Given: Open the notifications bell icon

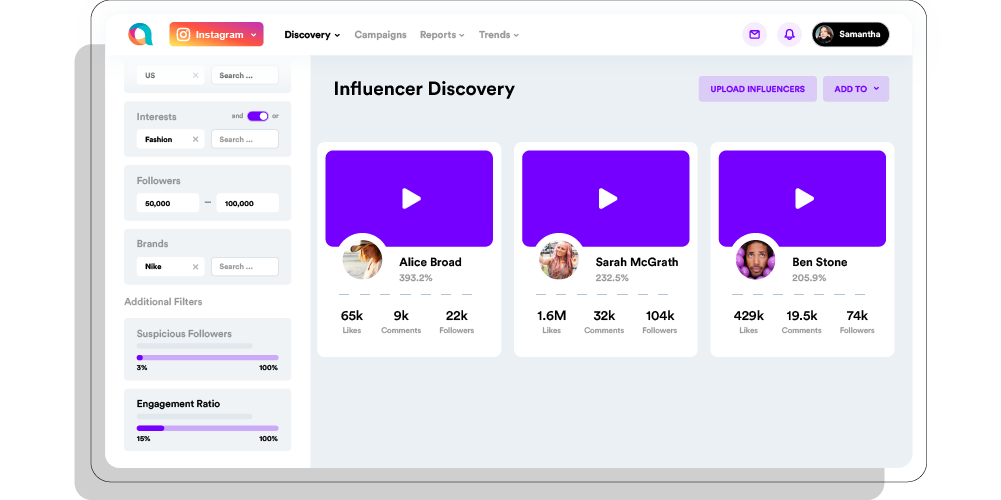Looking at the screenshot, I should (789, 34).
